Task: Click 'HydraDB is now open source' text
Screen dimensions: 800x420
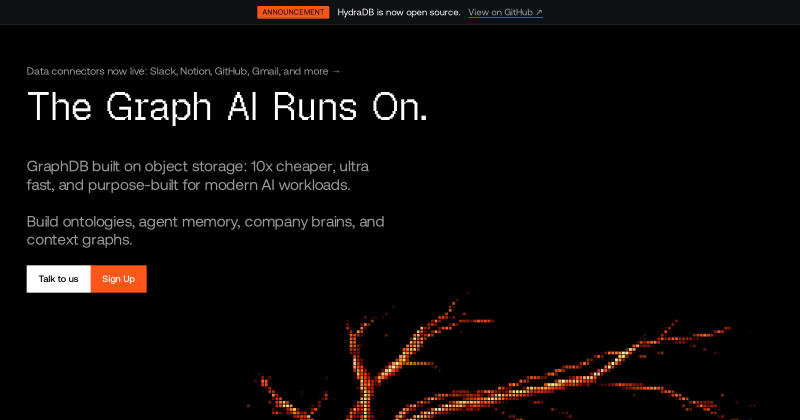Action: point(398,12)
